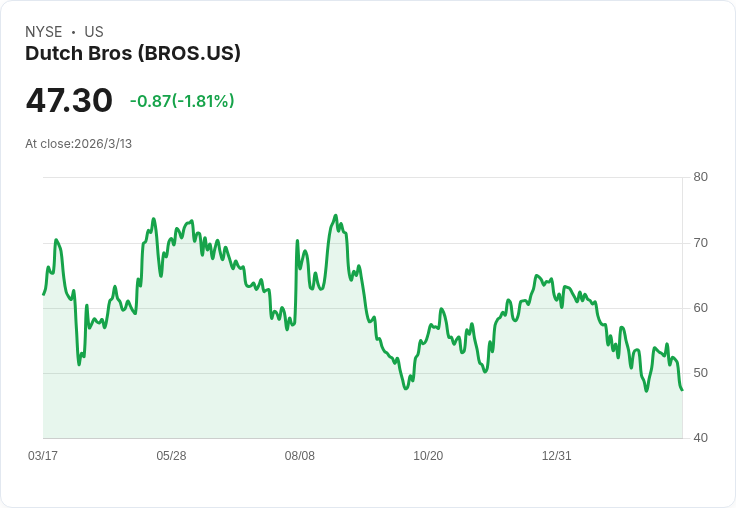
Task: Click the Dutch Bros (BROS.US) title
Action: [133, 54]
